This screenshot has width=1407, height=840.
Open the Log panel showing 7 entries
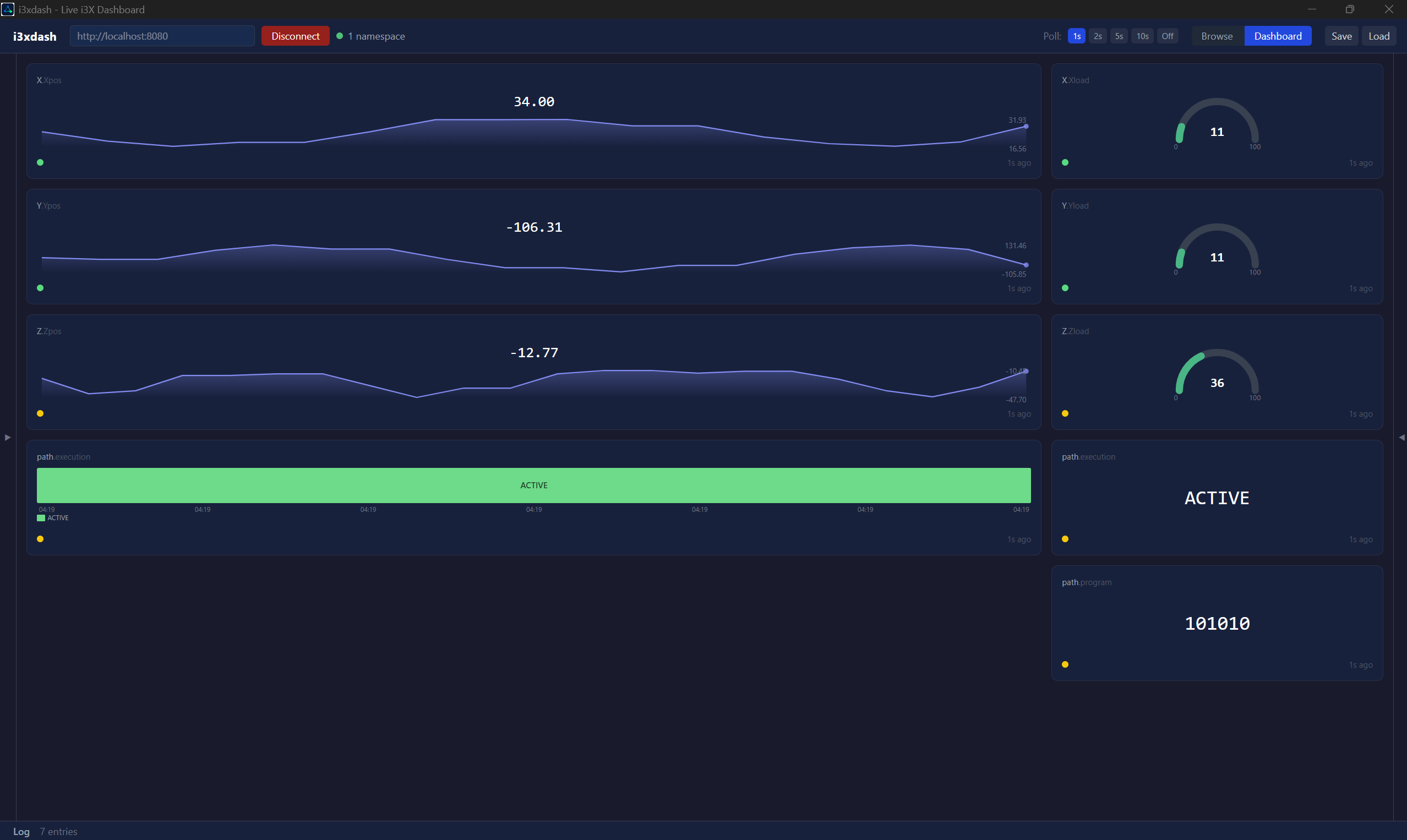[x=21, y=831]
